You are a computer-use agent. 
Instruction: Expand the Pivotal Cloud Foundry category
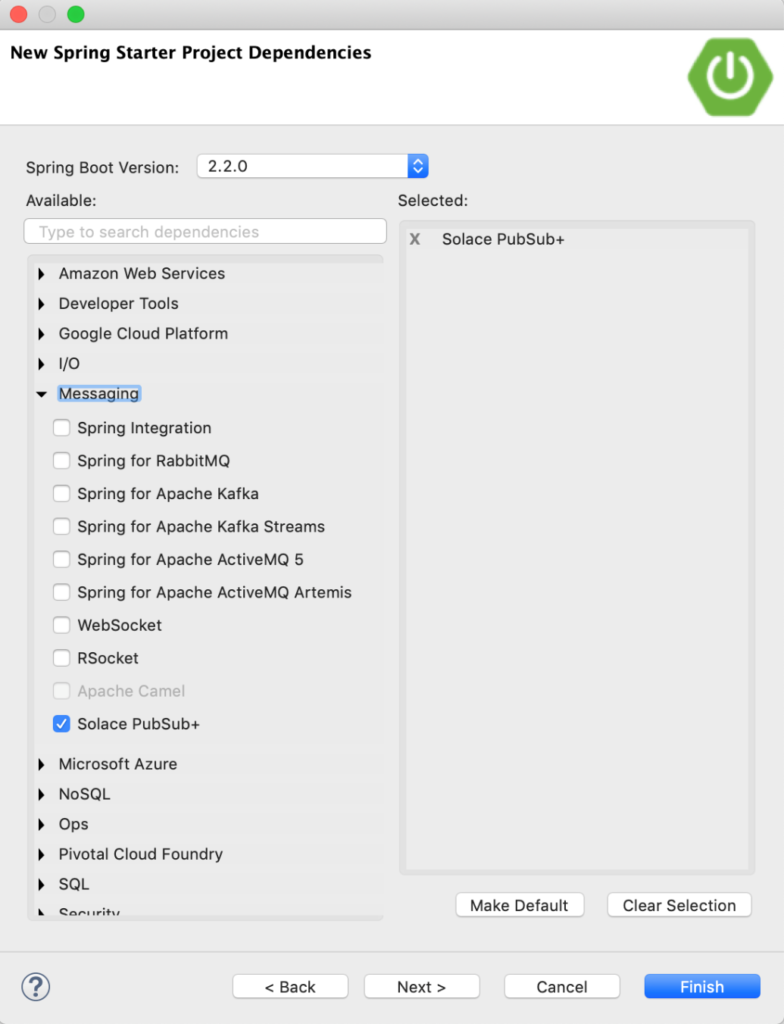click(41, 854)
